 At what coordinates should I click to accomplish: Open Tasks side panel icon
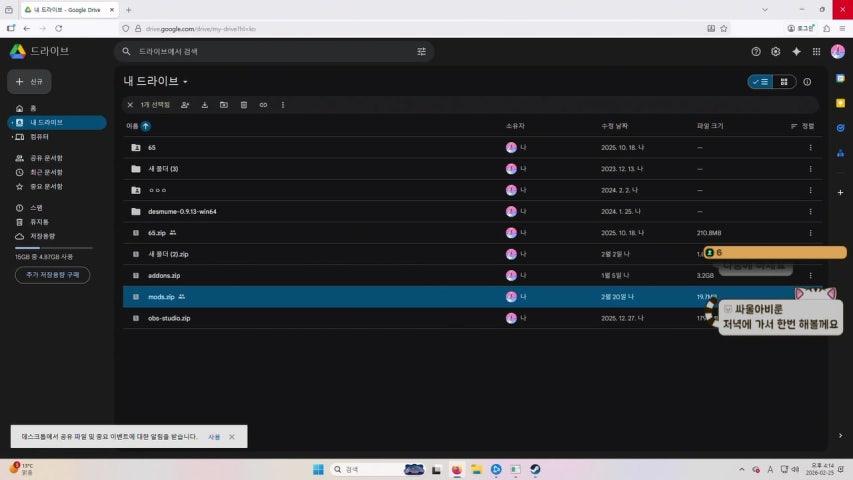tap(840, 128)
